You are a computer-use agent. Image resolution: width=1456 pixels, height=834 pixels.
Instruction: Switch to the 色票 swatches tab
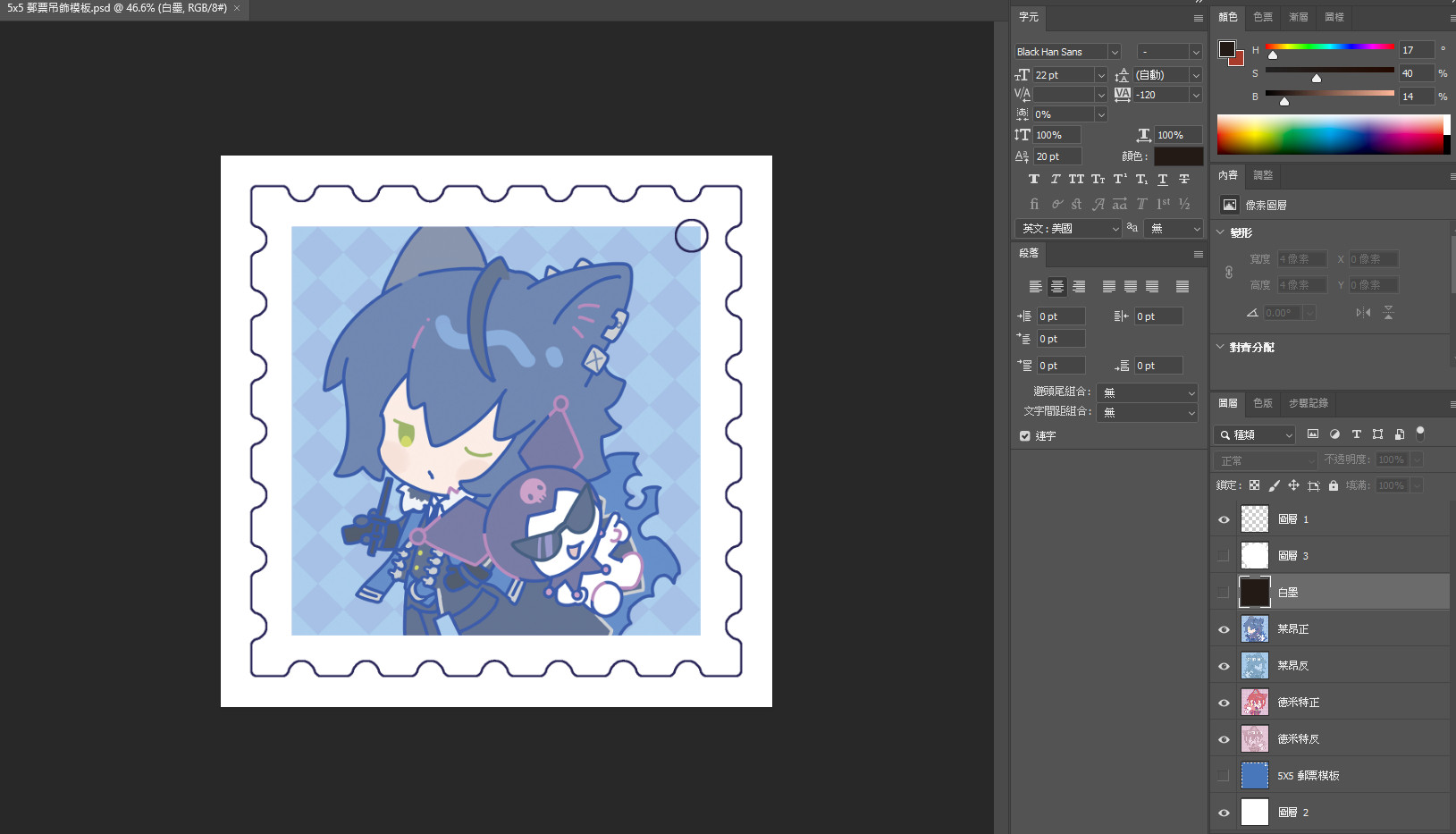(1263, 17)
